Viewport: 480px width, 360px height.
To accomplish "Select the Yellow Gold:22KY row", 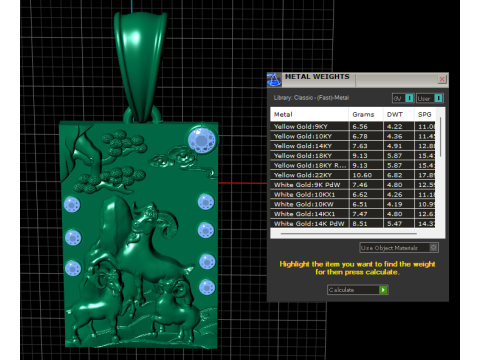I will pyautogui.click(x=353, y=175).
